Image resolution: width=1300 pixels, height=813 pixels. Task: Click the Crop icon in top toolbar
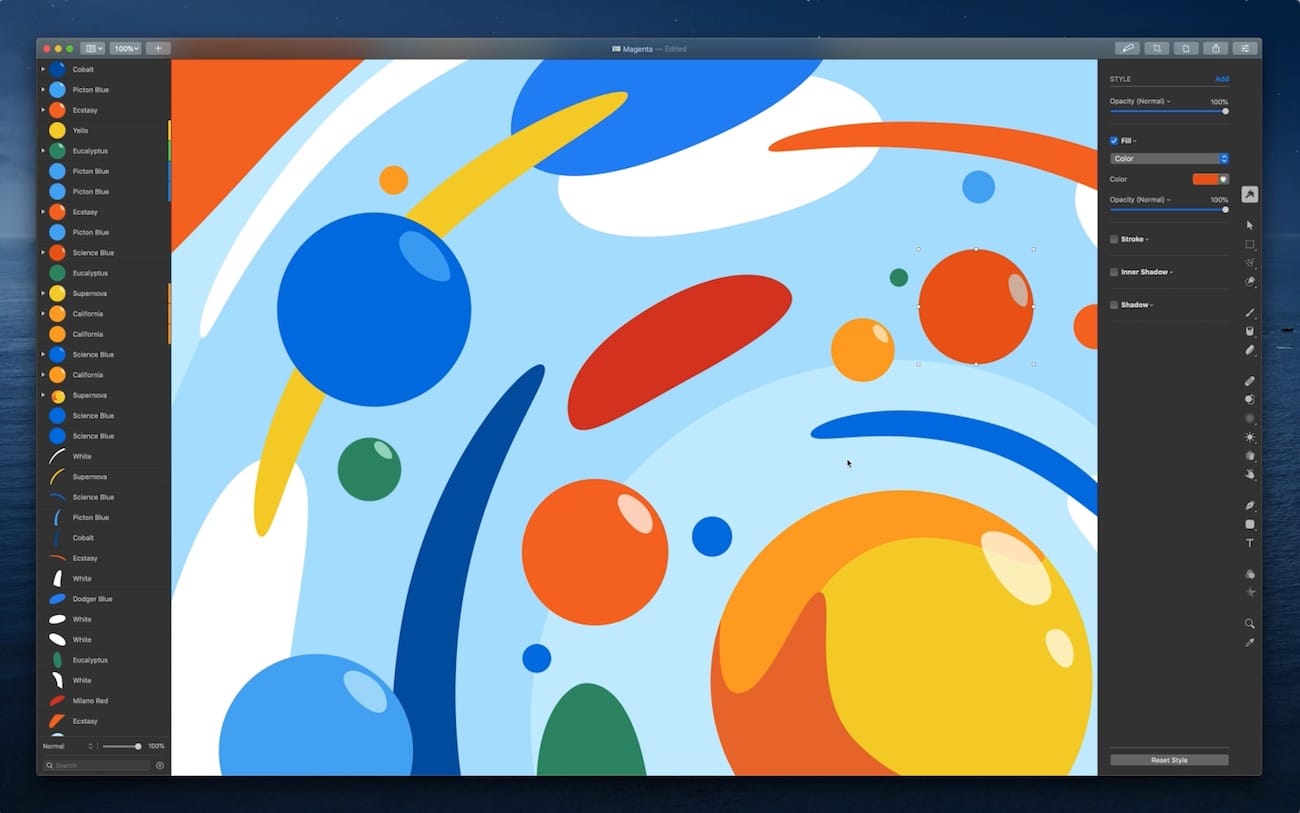(1157, 48)
